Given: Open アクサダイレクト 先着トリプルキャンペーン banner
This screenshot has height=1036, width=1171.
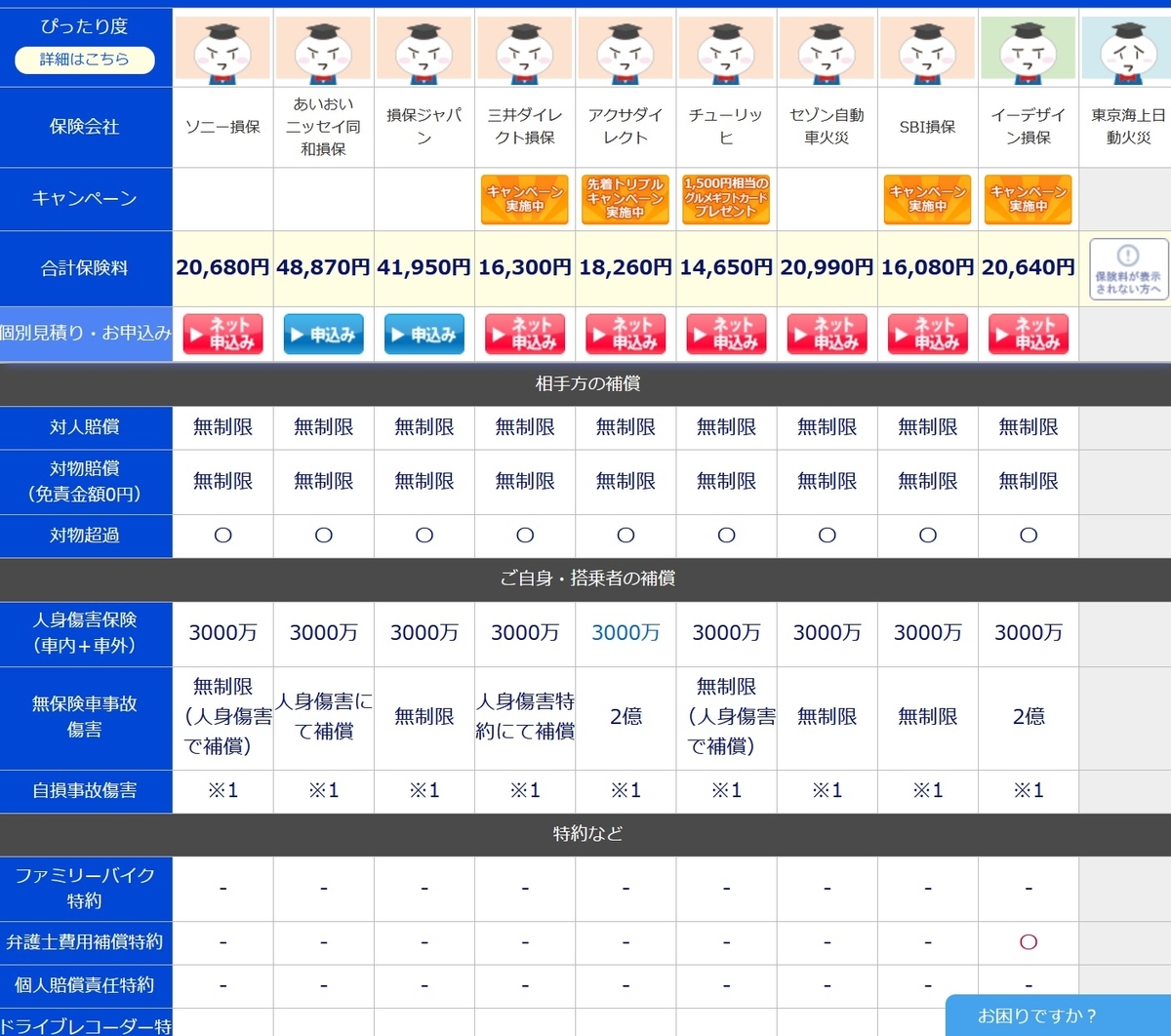Looking at the screenshot, I should pos(626,199).
